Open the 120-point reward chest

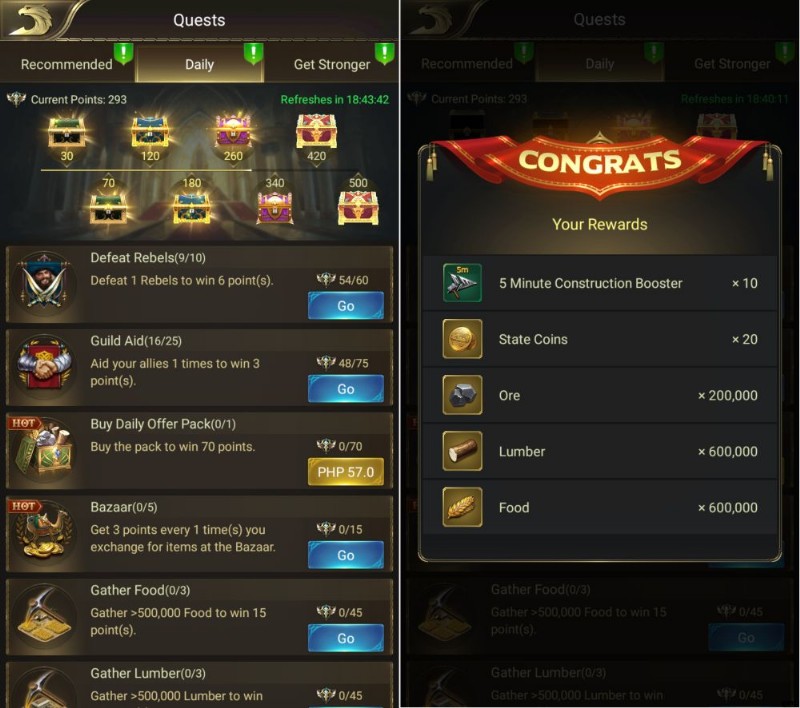point(149,131)
